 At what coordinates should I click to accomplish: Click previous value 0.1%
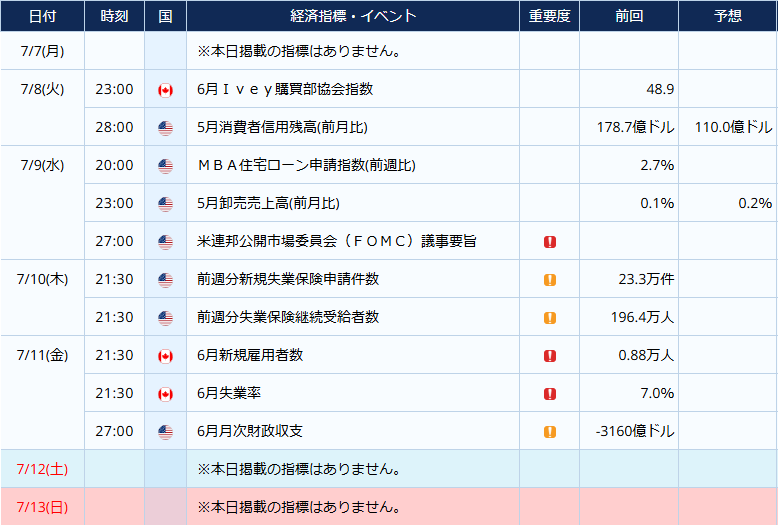(657, 203)
